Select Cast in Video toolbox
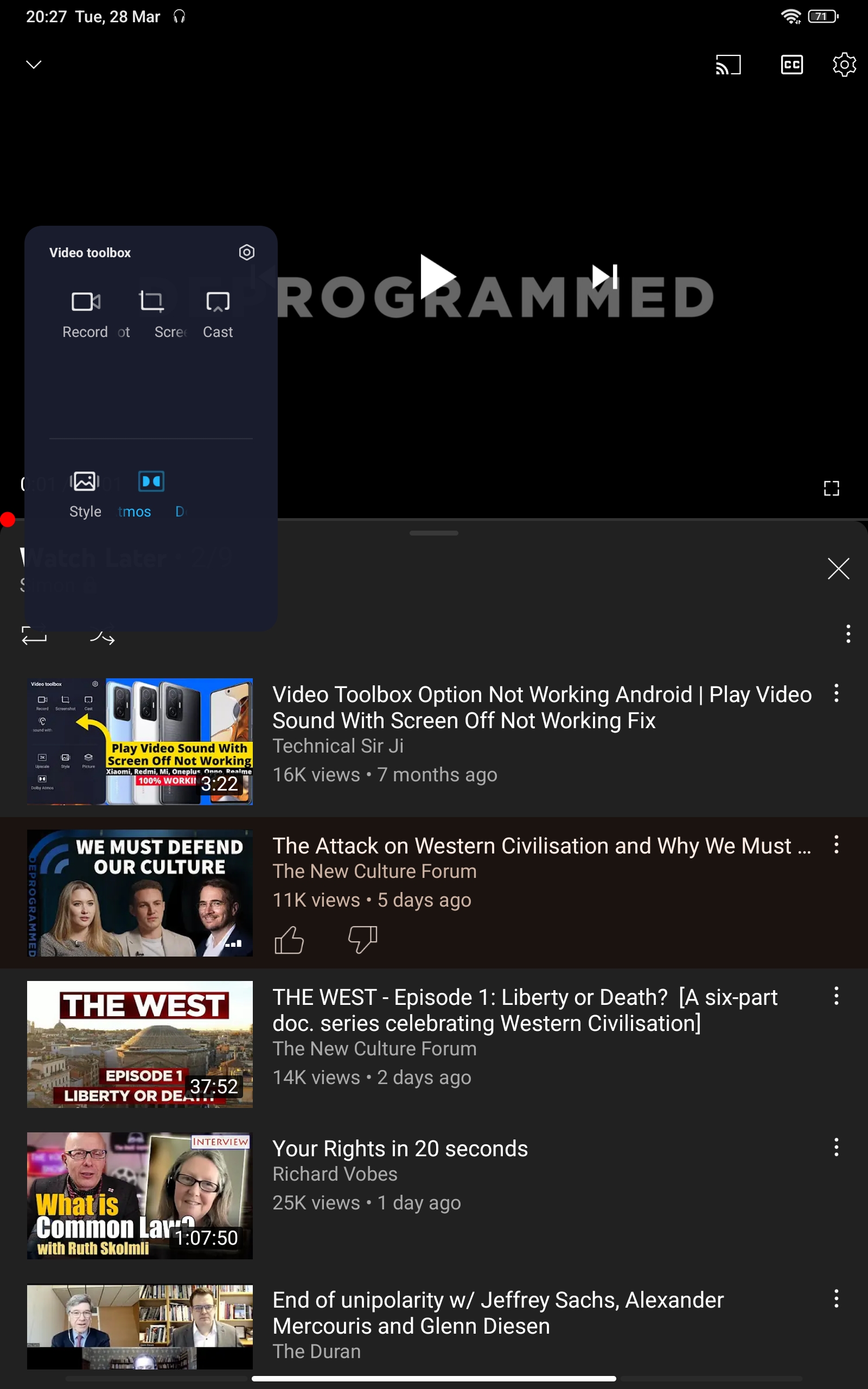This screenshot has width=868, height=1389. [x=218, y=315]
